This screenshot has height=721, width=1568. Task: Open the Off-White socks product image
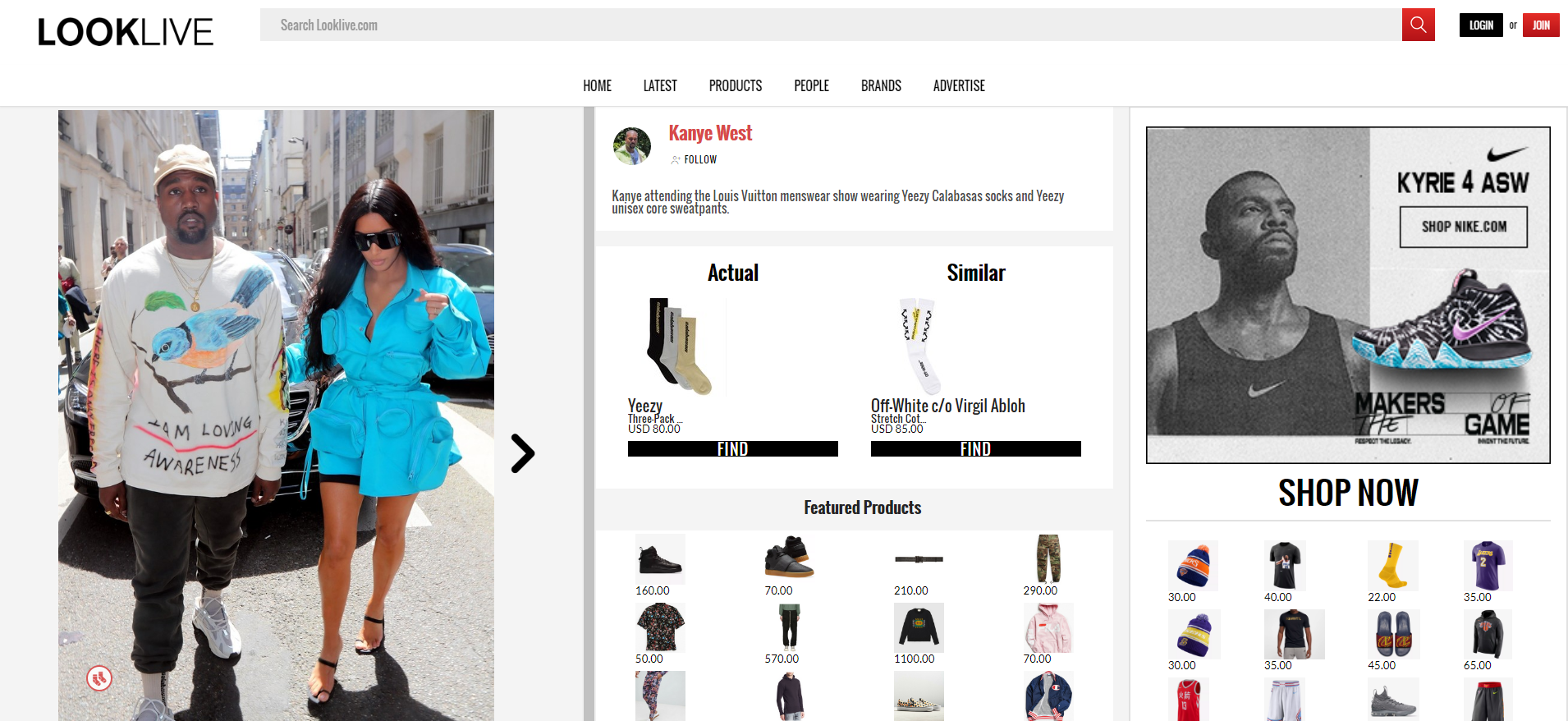pos(919,347)
